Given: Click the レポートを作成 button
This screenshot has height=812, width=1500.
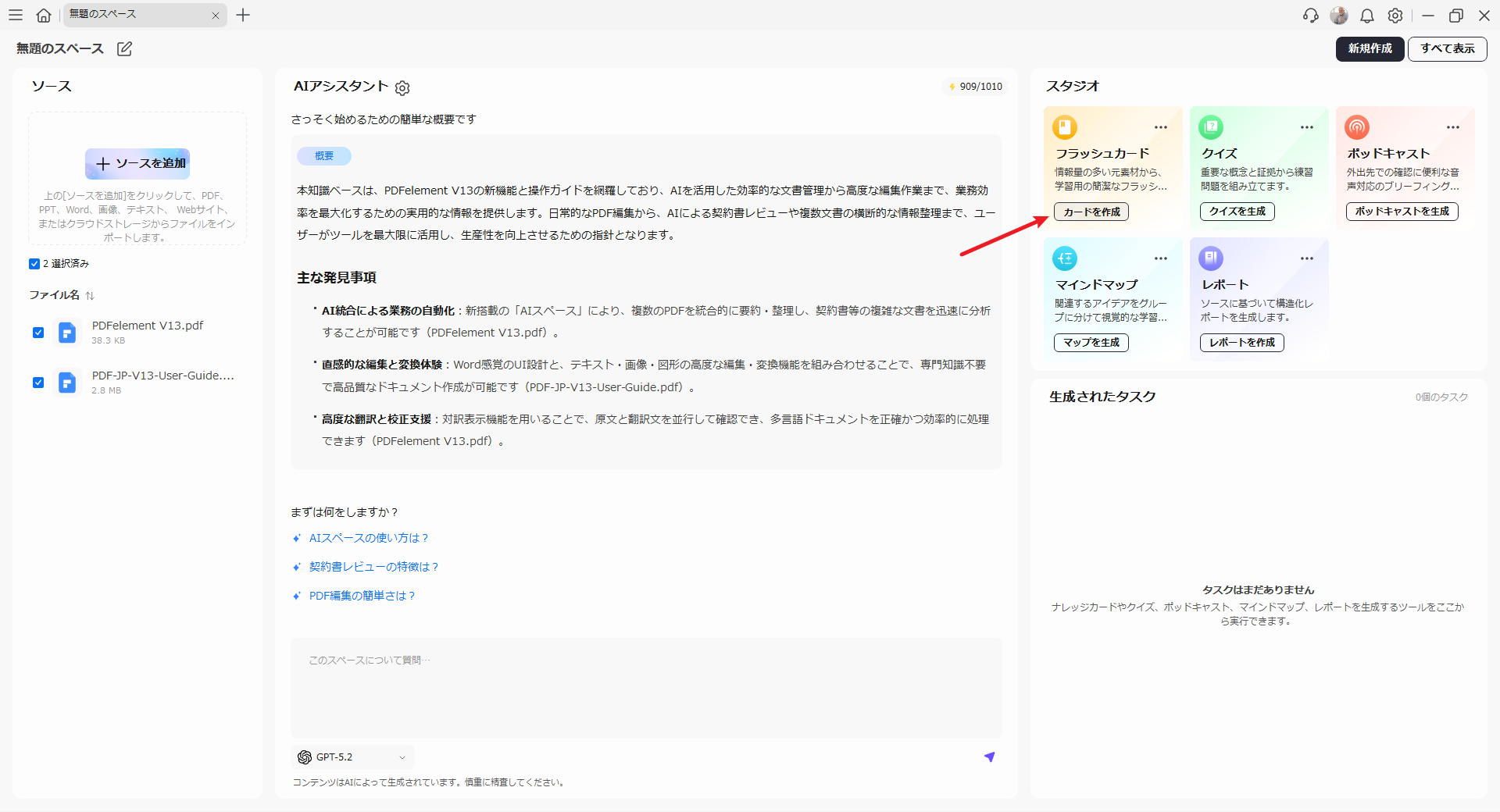Looking at the screenshot, I should [1242, 343].
